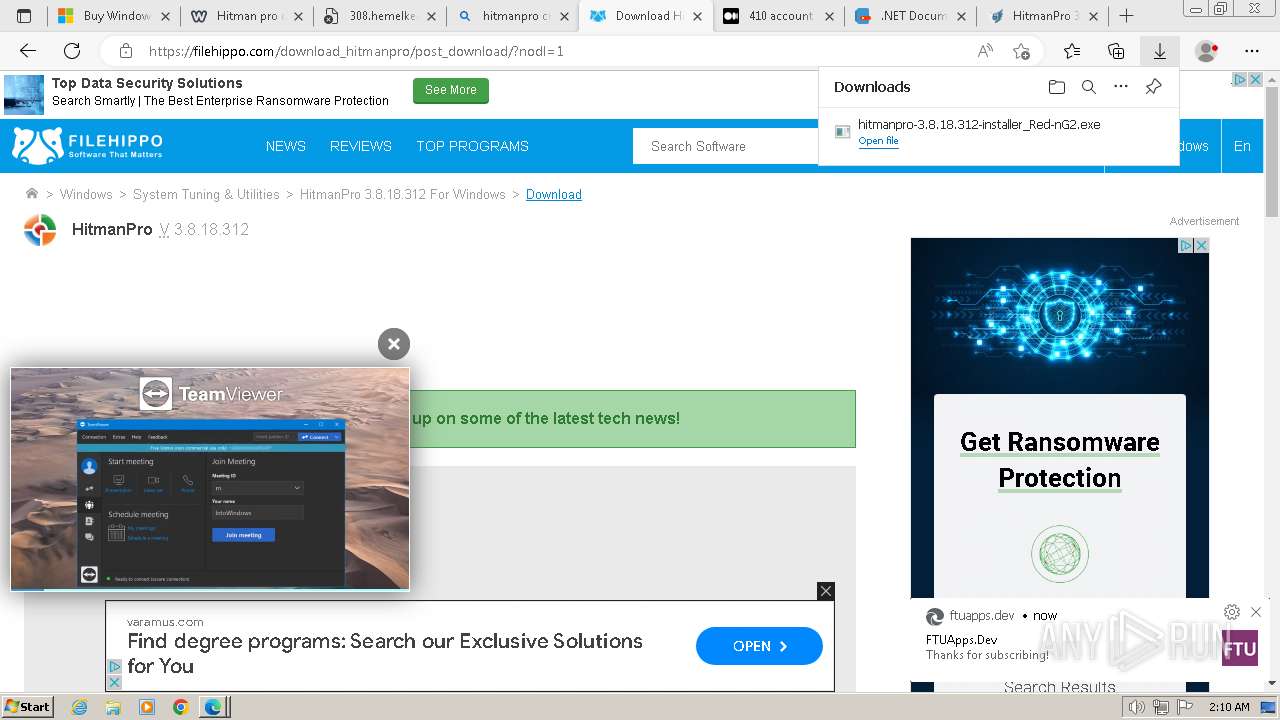
Task: Click HitmanPro 3.8.18.312 For Windows breadcrumb
Action: (x=403, y=194)
